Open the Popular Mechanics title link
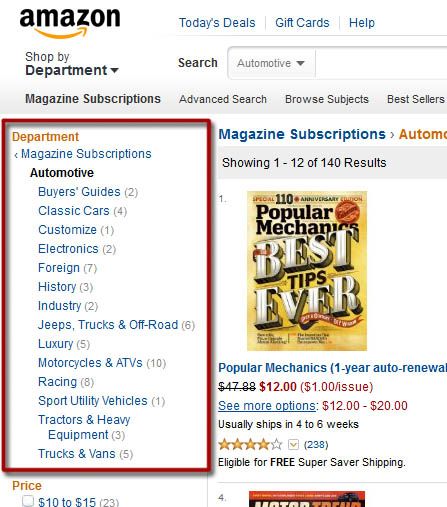The height and width of the screenshot is (507, 447). pos(332,368)
